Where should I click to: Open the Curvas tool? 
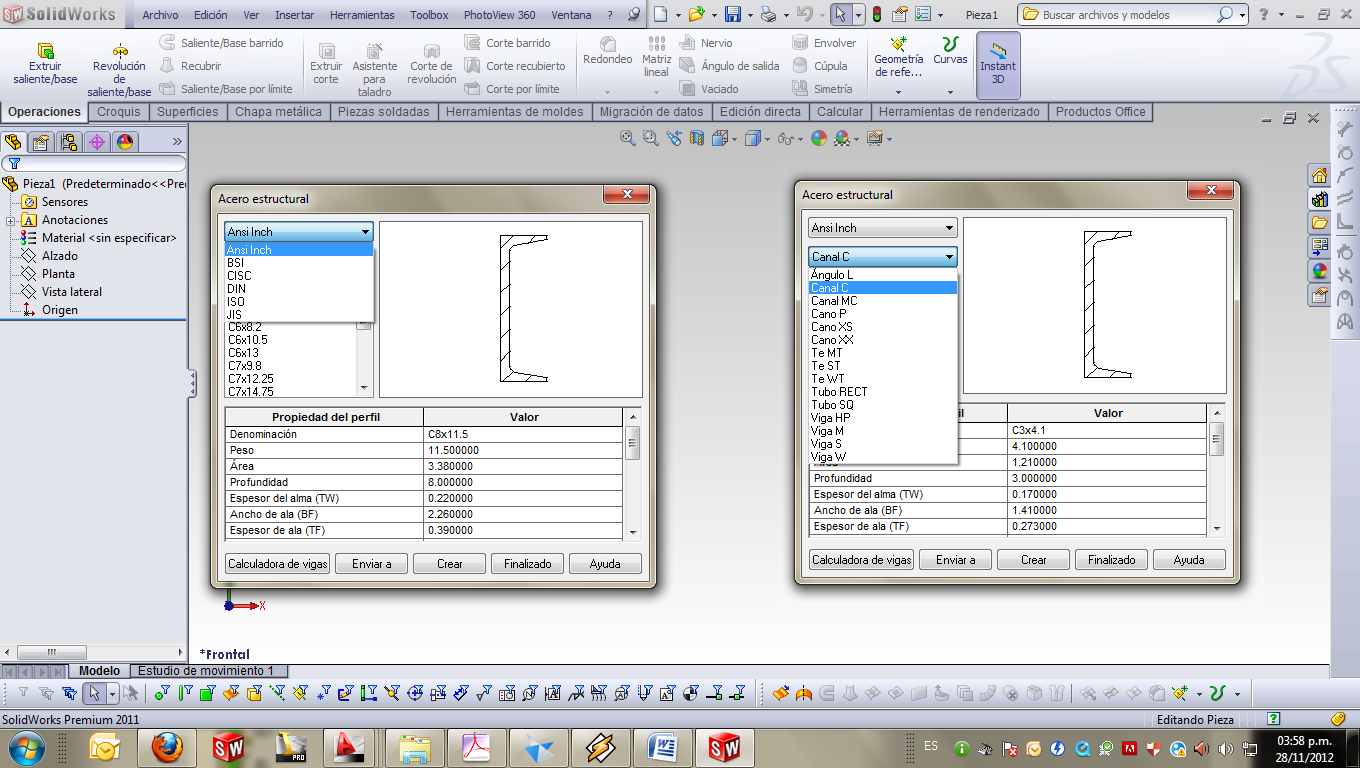950,52
